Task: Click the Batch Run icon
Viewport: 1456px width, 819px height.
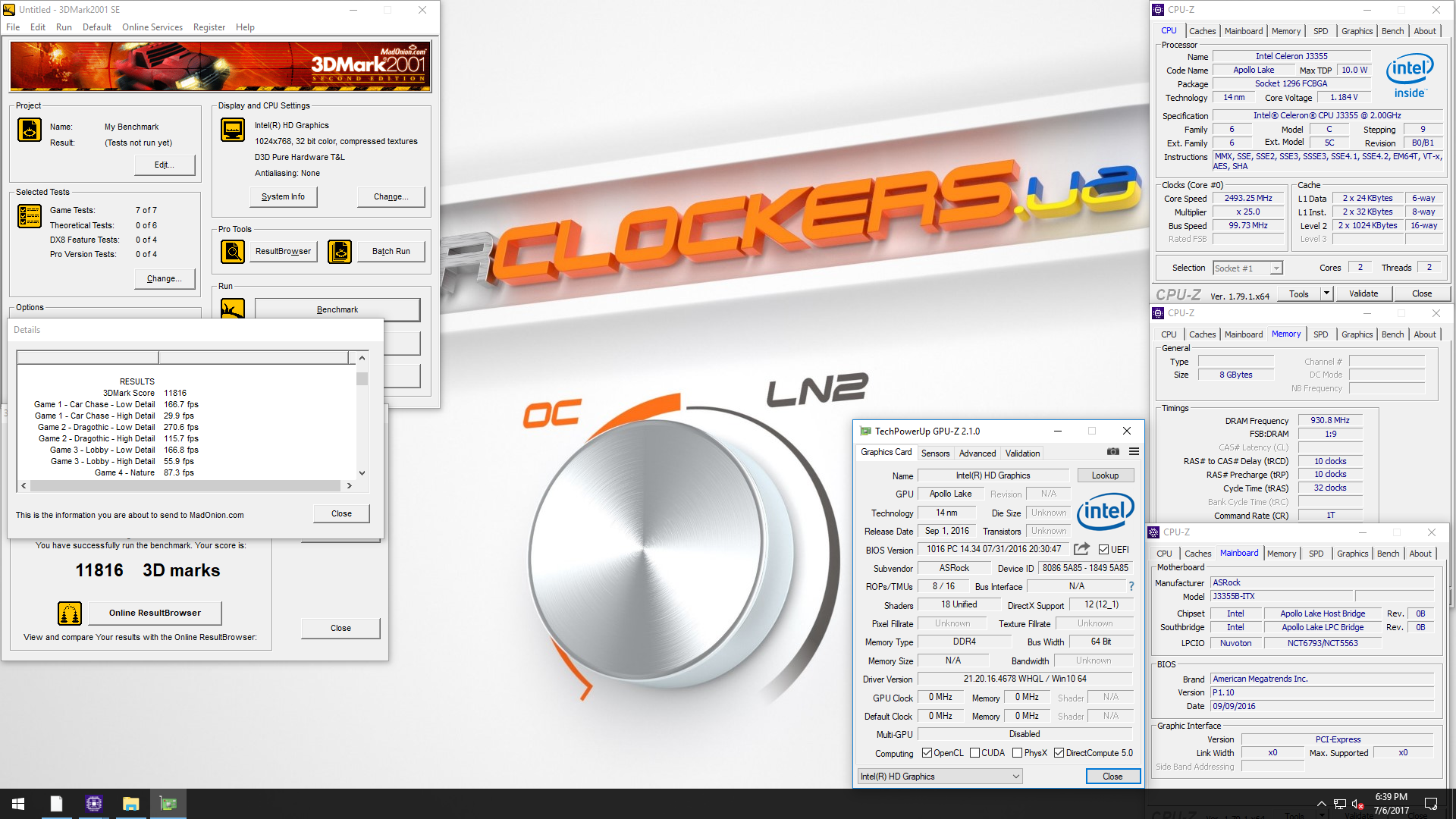Action: pos(340,251)
